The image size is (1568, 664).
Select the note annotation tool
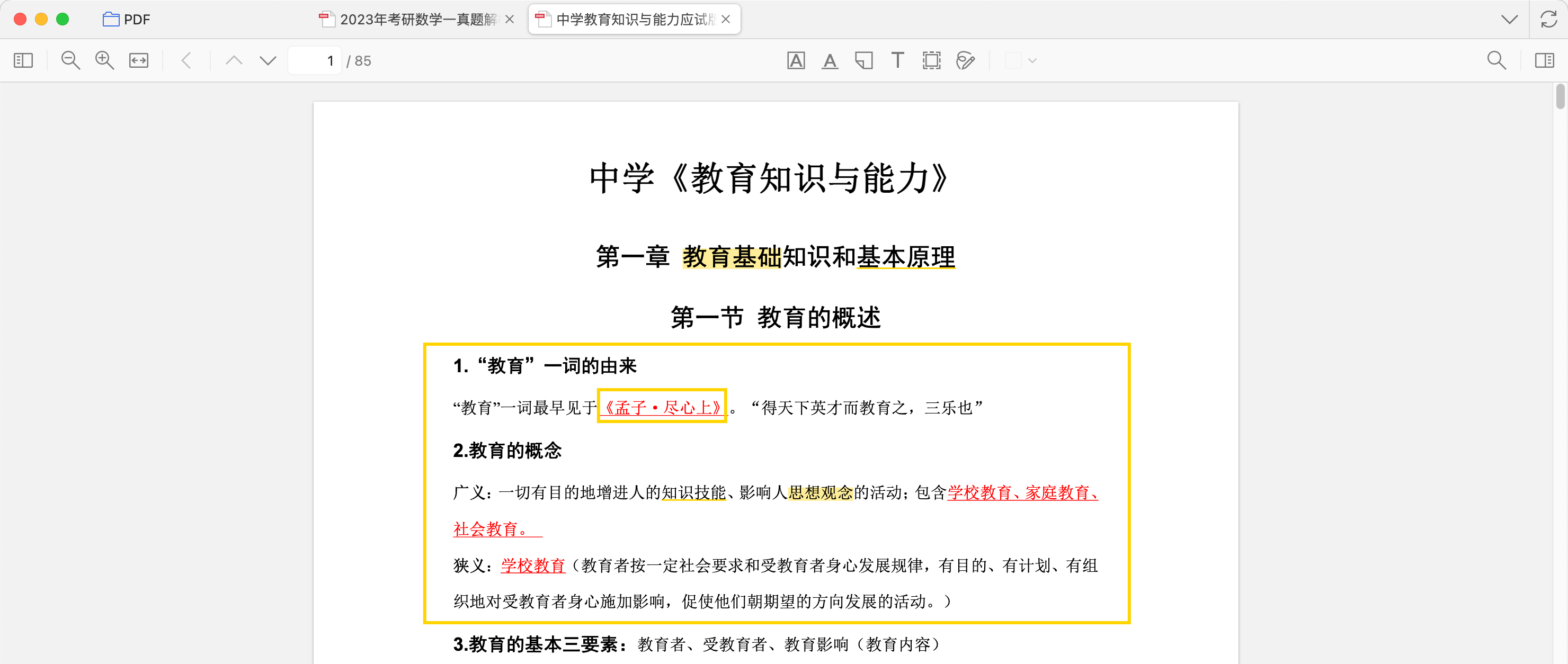[x=864, y=60]
